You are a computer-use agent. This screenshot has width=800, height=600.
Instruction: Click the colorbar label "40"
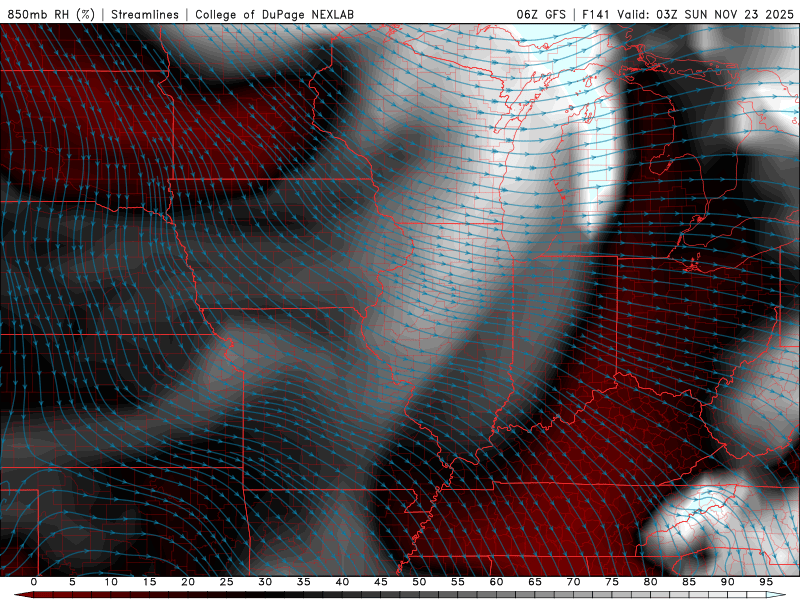(342, 582)
